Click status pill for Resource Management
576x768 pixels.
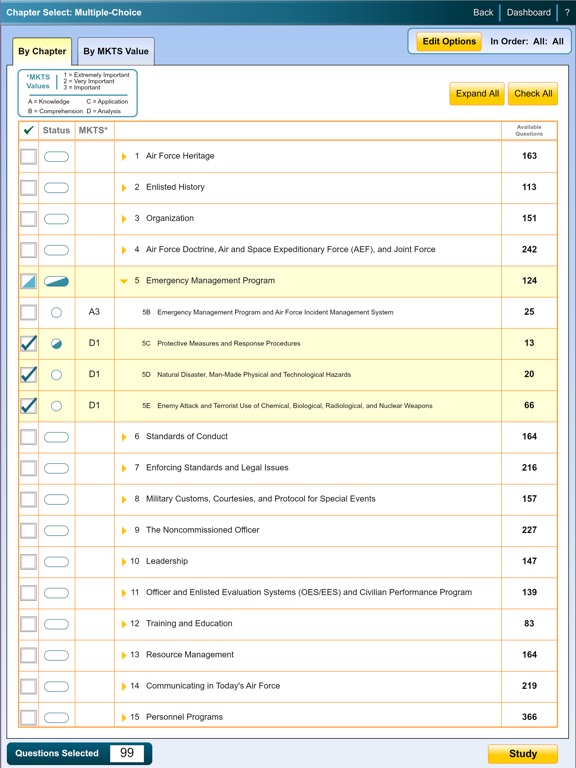[x=56, y=655]
